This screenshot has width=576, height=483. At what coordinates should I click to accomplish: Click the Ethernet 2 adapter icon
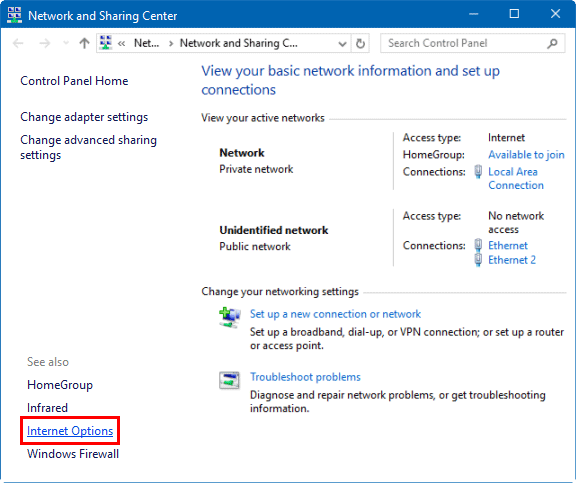click(x=478, y=260)
